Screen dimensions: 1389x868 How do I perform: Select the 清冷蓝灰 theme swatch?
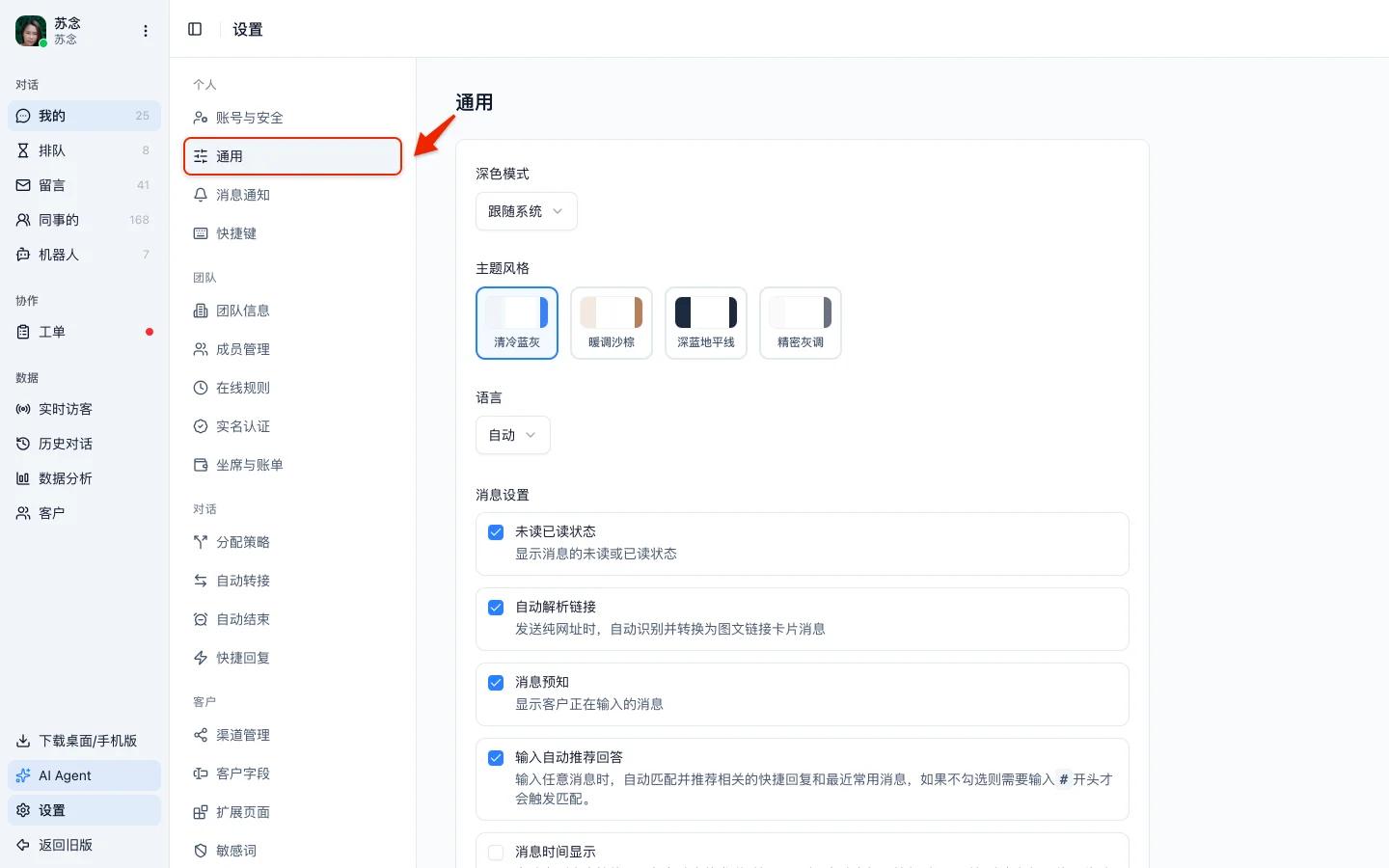point(517,323)
